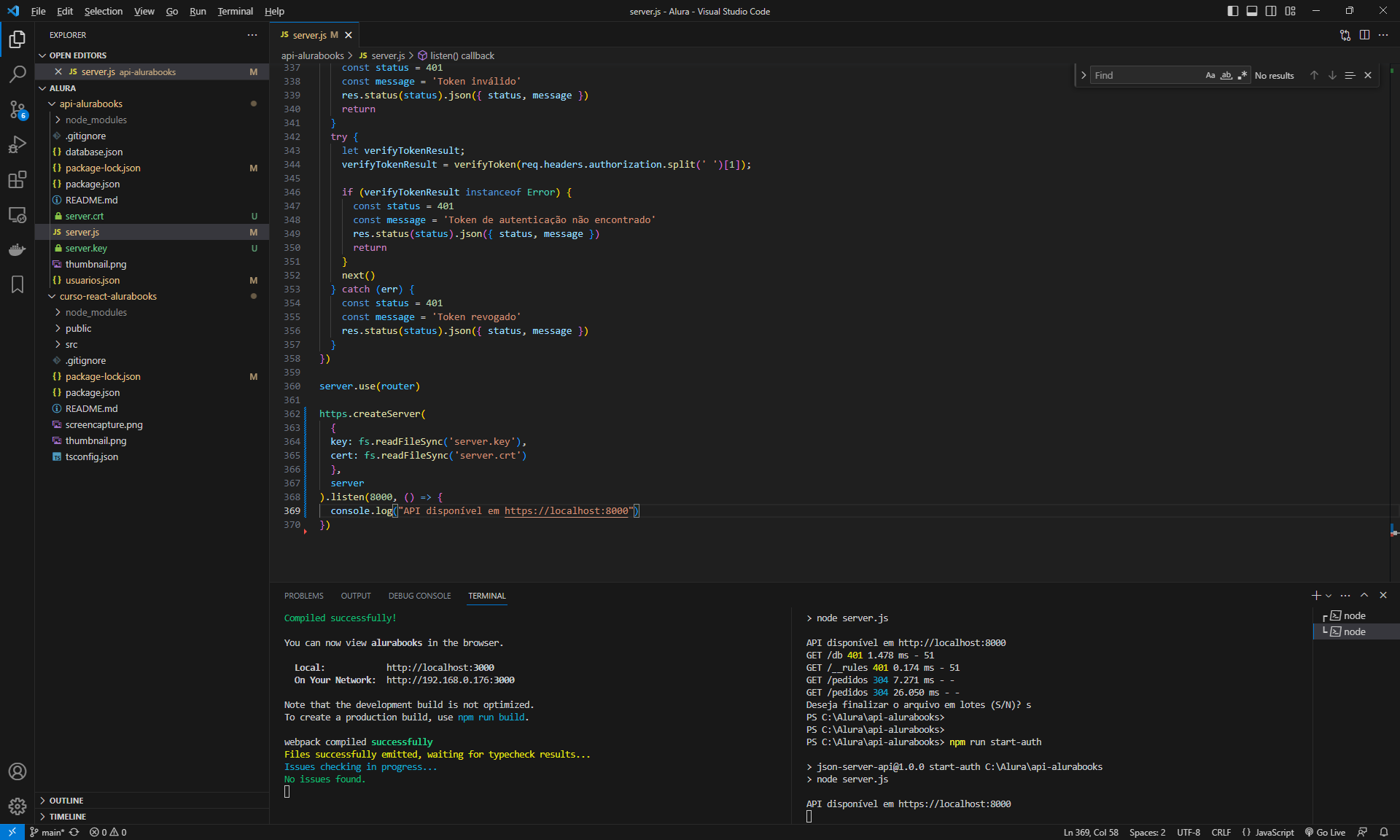Open the Terminal menu
The image size is (1400, 840).
pos(235,11)
